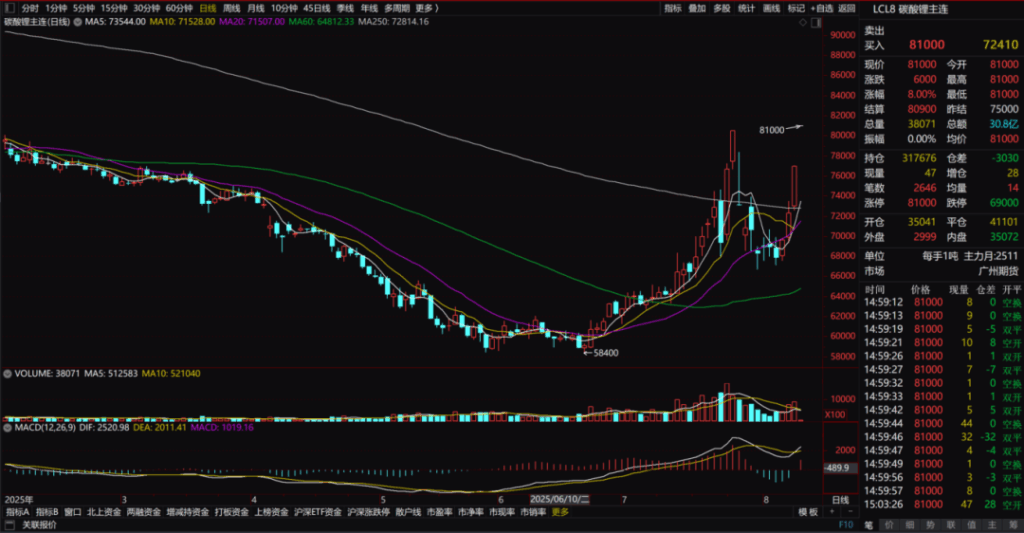
Task: Click the VOLUME indicator settings icon
Action: click(8, 374)
